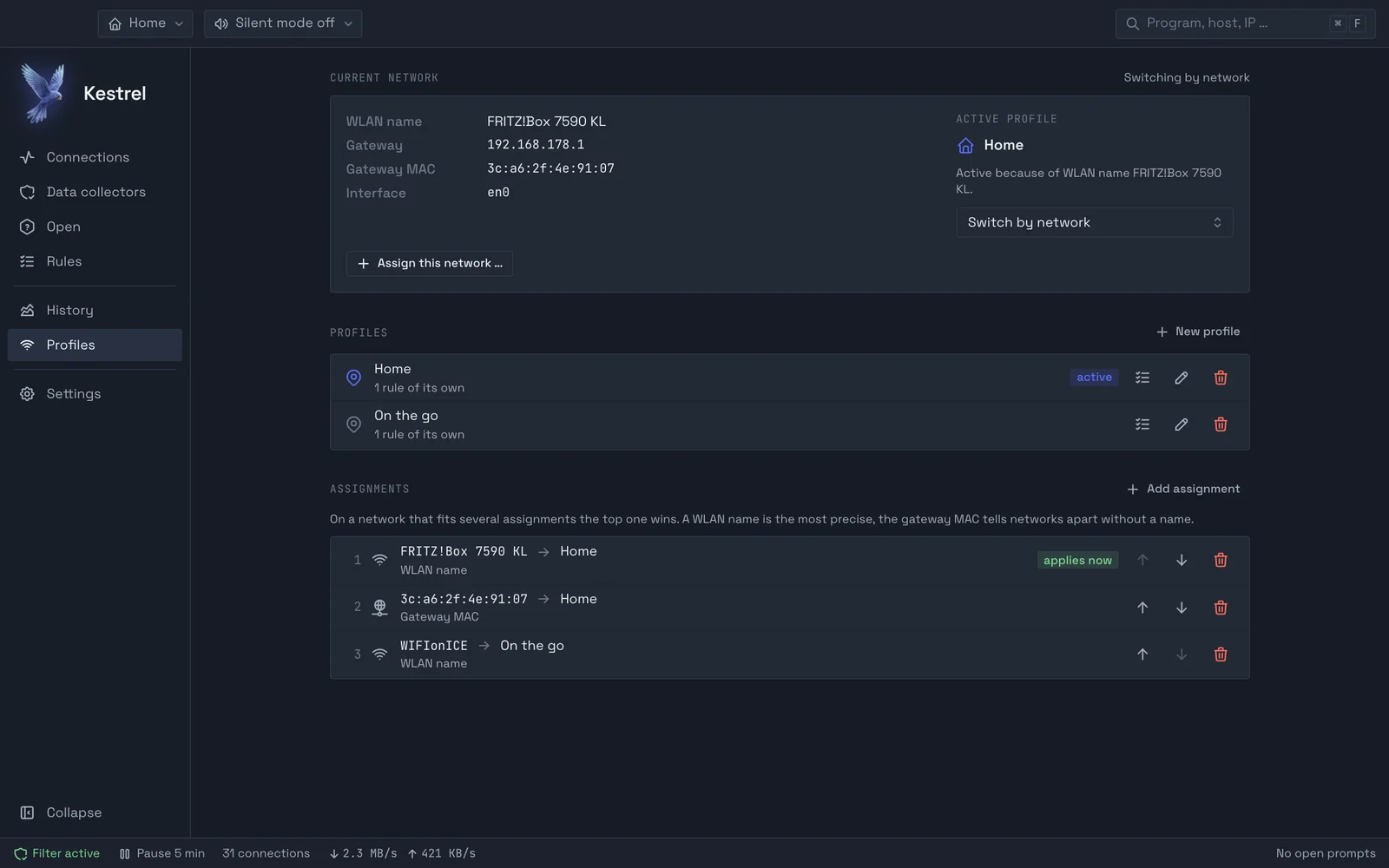Delete the FRITZ!Box 7590 KL assignment
Image resolution: width=1389 pixels, height=868 pixels.
click(x=1221, y=560)
